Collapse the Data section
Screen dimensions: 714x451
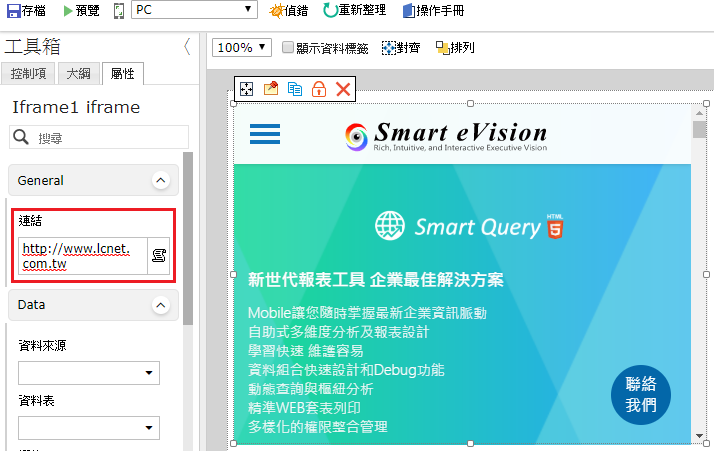[x=160, y=305]
